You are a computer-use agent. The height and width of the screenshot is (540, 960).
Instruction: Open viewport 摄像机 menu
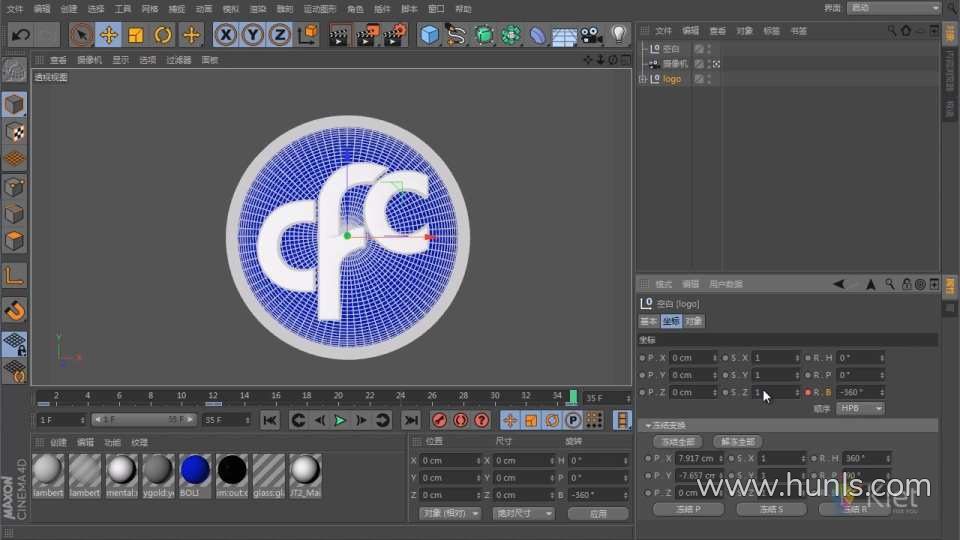(89, 60)
